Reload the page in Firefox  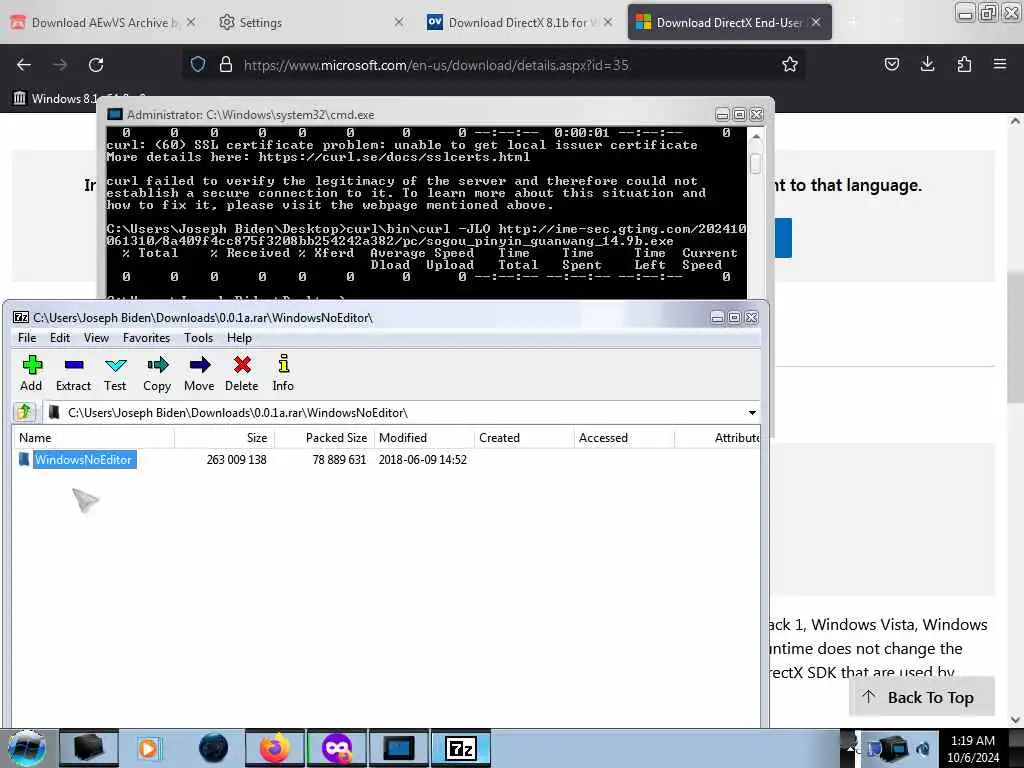[x=96, y=65]
